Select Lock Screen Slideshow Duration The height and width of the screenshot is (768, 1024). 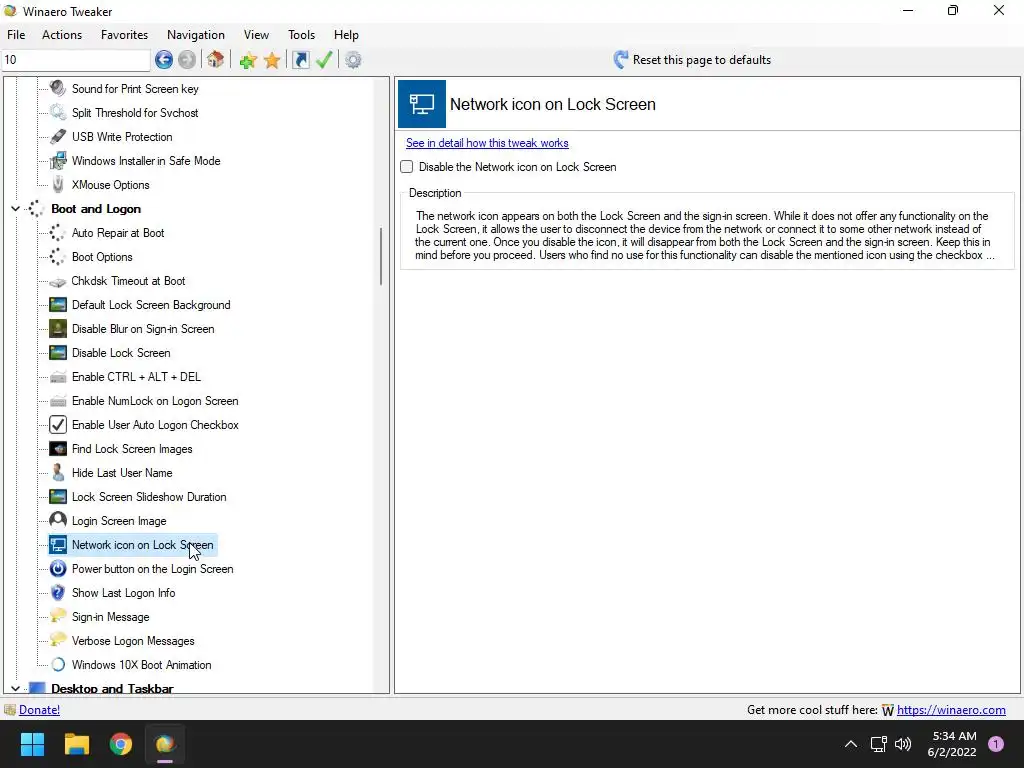tap(149, 497)
